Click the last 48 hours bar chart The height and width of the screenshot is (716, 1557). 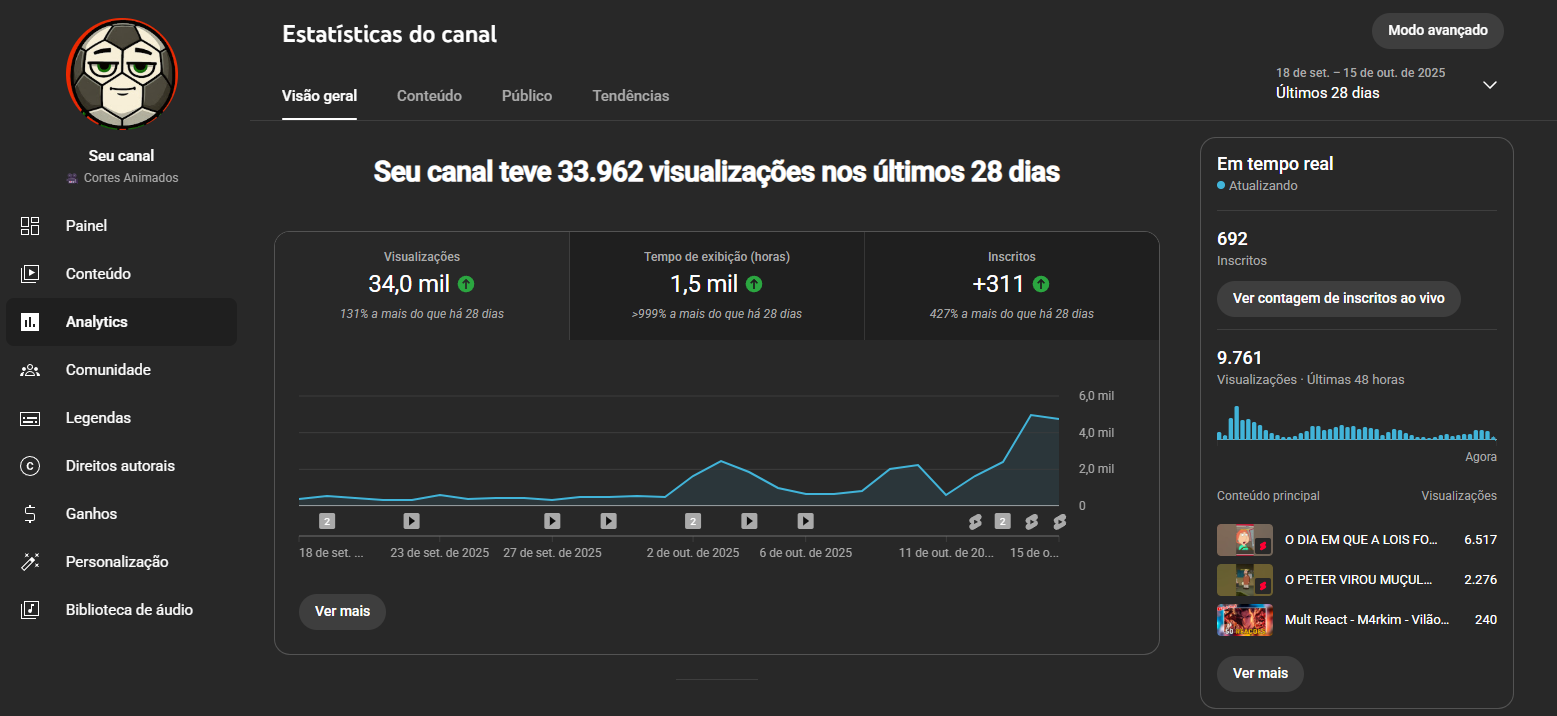coord(1357,423)
